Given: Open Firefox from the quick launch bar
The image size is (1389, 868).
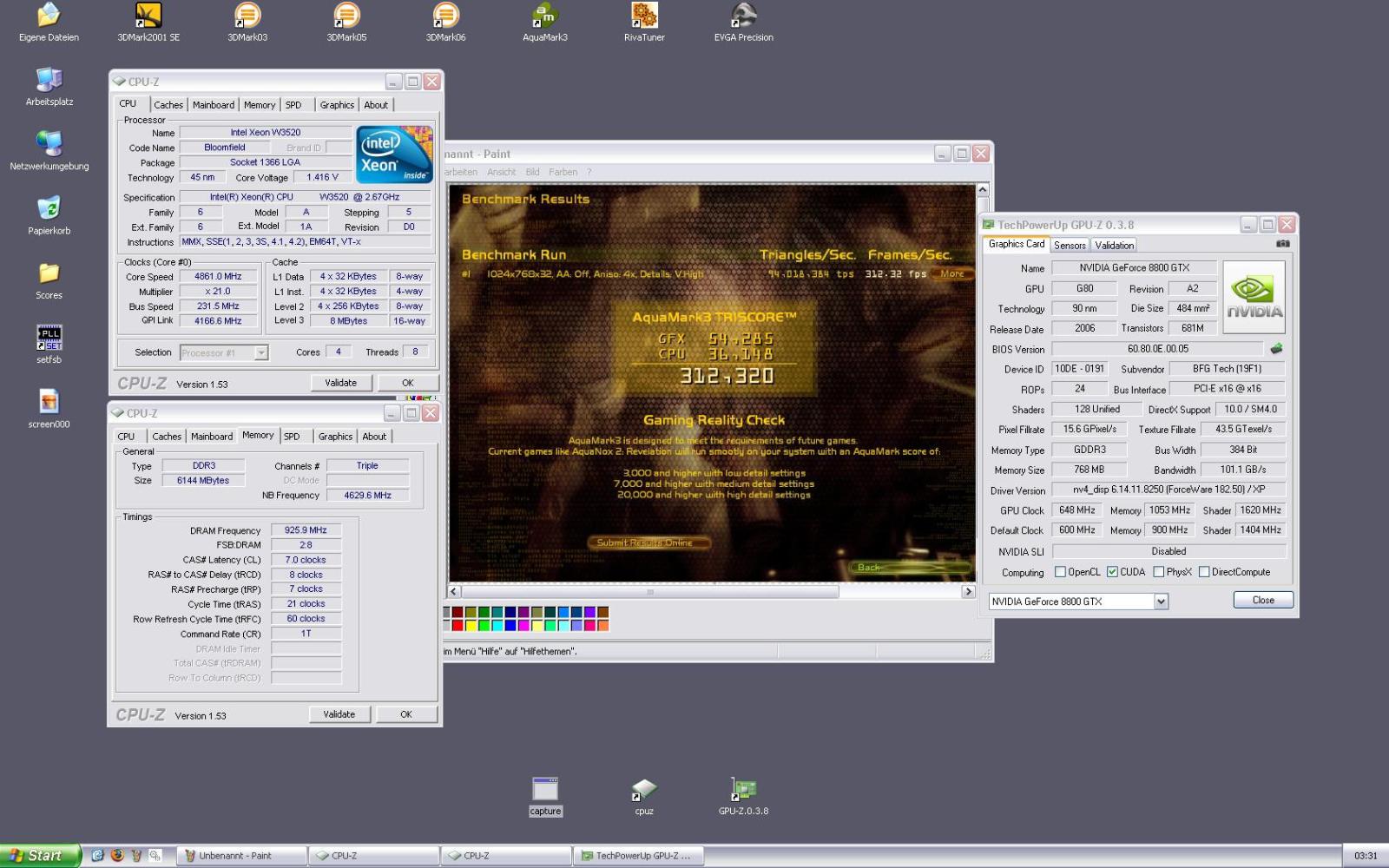Looking at the screenshot, I should 117,856.
